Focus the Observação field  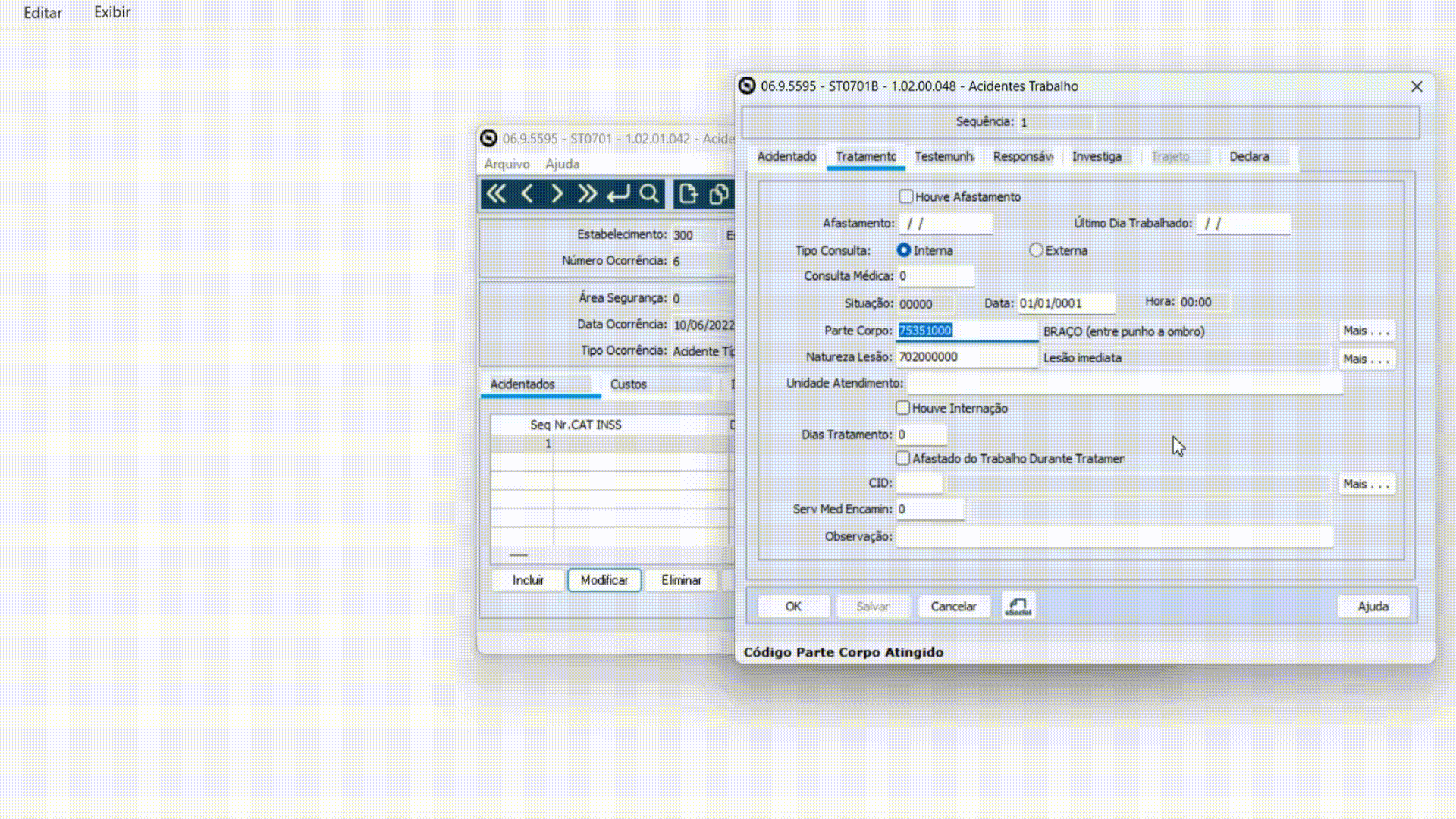pos(1115,537)
